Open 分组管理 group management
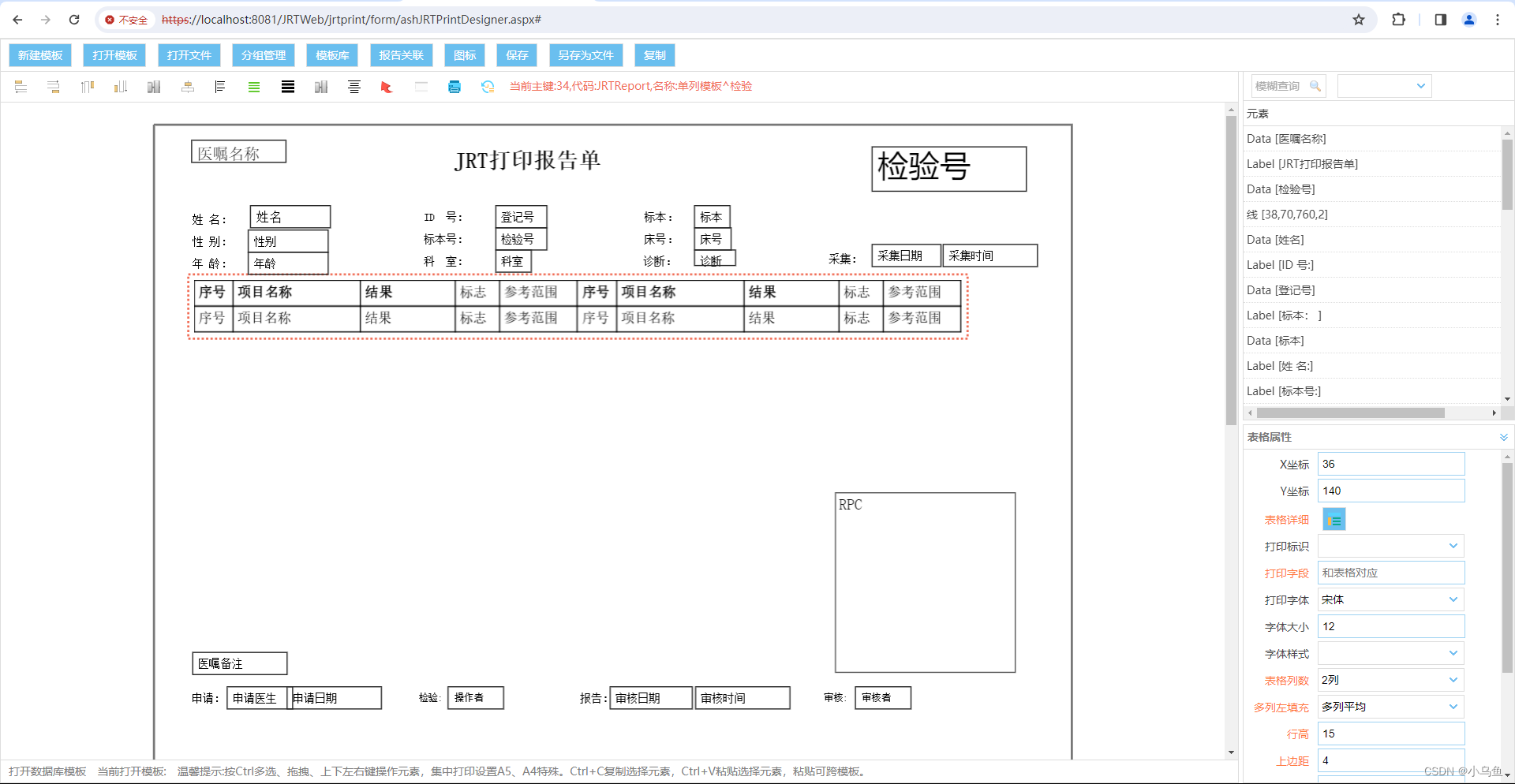The image size is (1515, 784). 264,55
